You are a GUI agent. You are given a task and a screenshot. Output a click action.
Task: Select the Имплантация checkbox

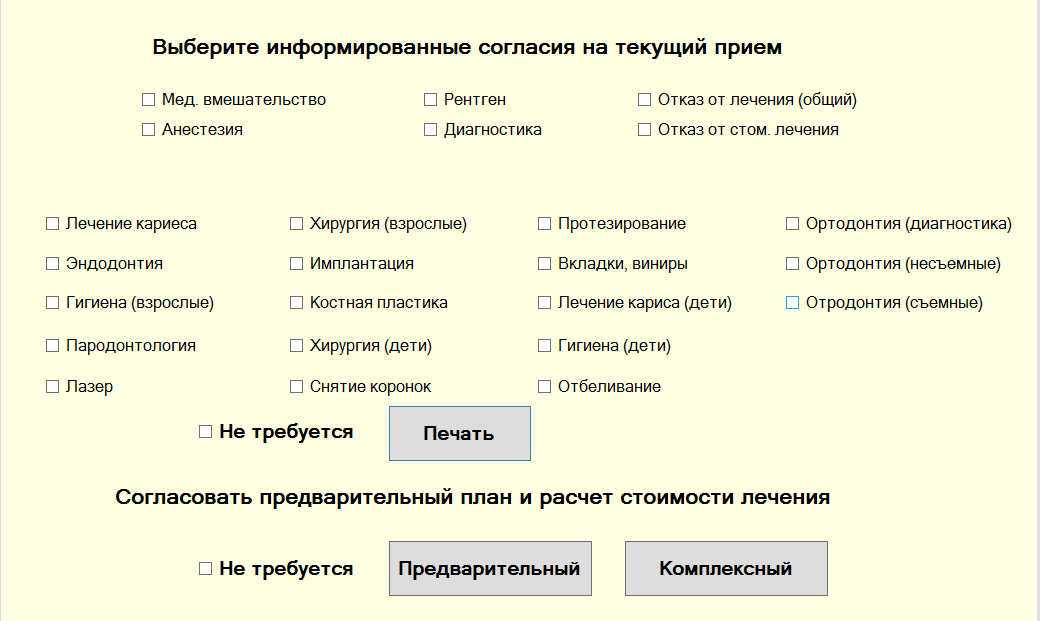pyautogui.click(x=297, y=264)
